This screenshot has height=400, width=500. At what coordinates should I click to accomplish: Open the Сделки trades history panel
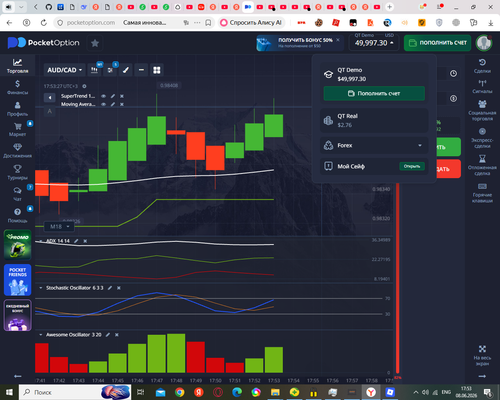click(x=482, y=66)
